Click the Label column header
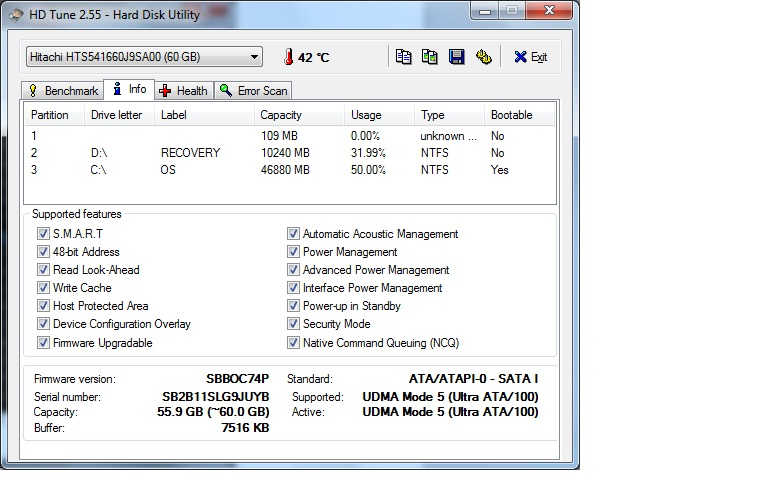The image size is (768, 480). pyautogui.click(x=205, y=115)
